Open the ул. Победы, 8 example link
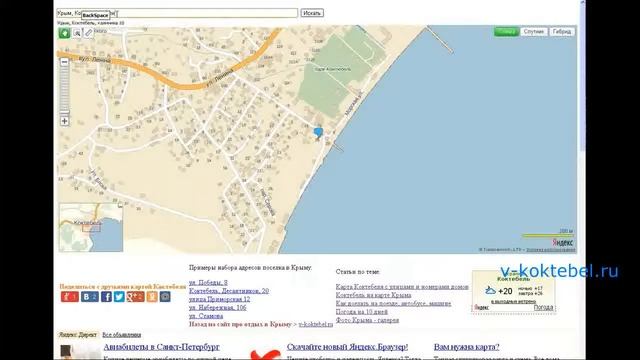The image size is (640, 360). coord(208,282)
